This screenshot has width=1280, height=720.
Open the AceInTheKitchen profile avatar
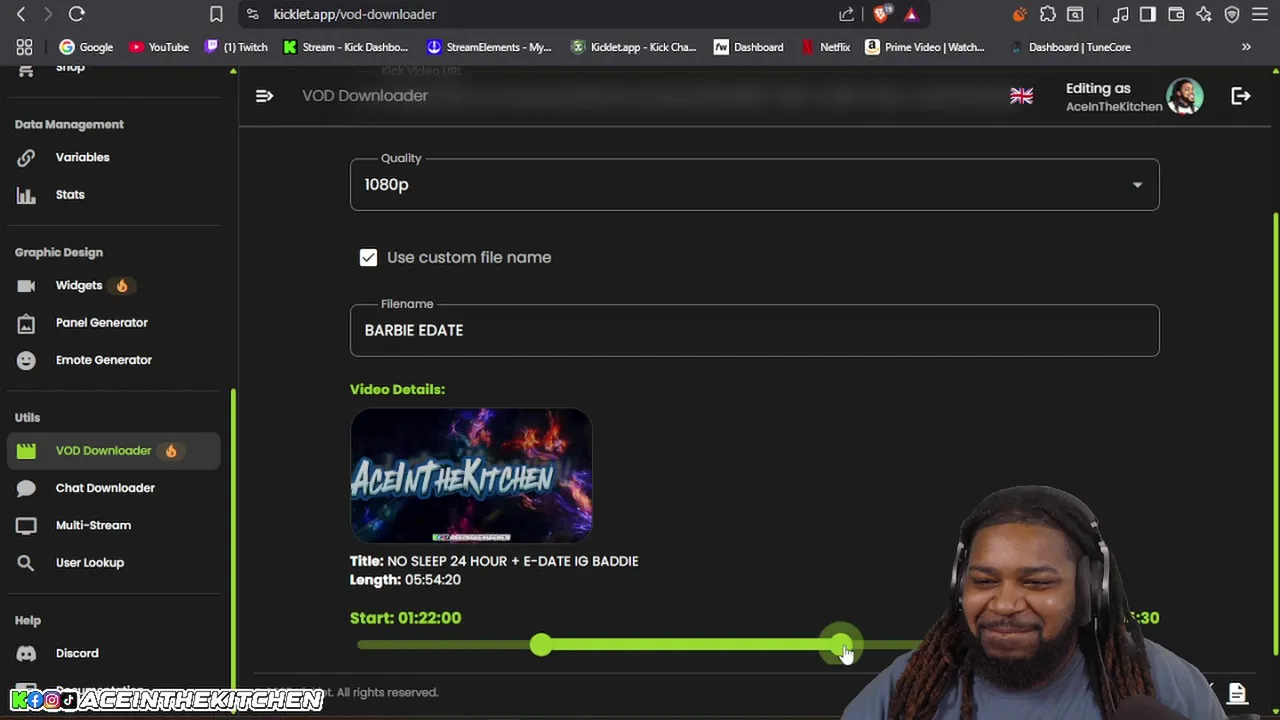click(1185, 96)
